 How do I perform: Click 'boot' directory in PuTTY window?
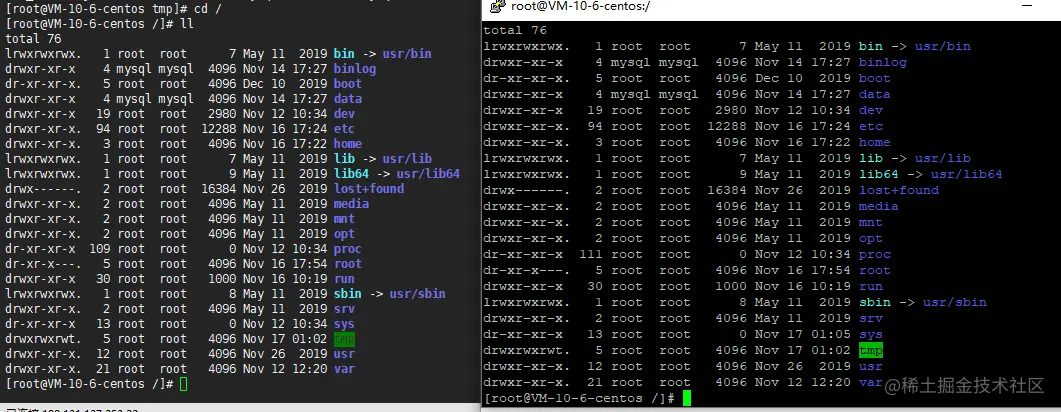coord(874,78)
